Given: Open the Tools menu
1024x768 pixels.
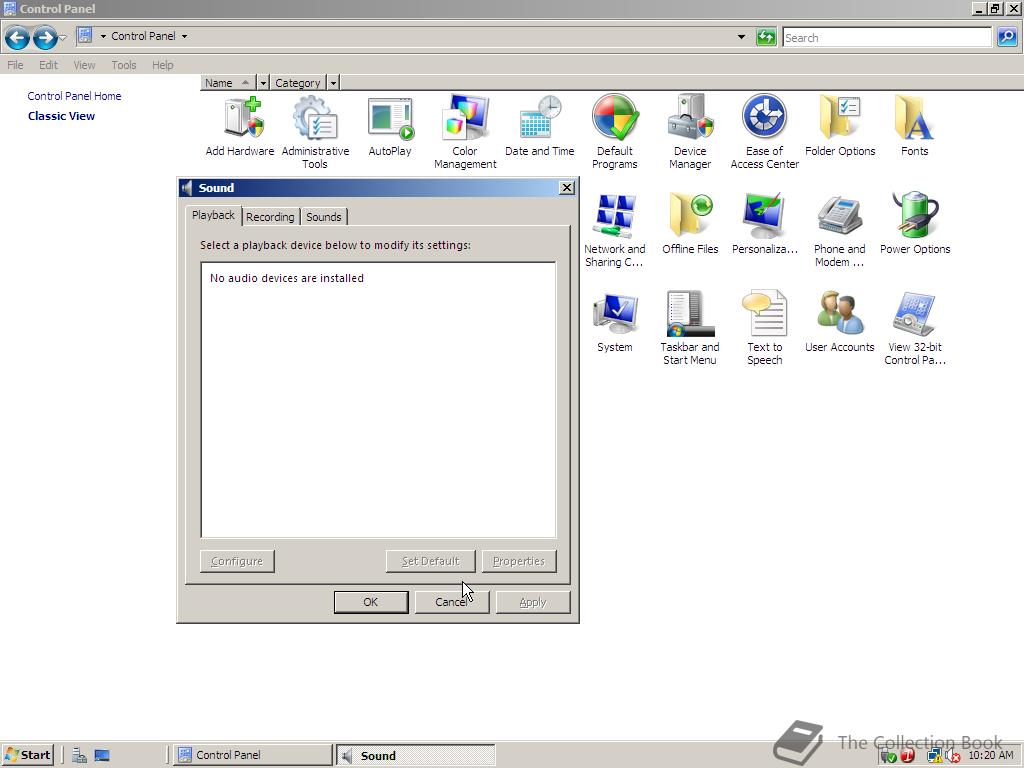Looking at the screenshot, I should [123, 65].
